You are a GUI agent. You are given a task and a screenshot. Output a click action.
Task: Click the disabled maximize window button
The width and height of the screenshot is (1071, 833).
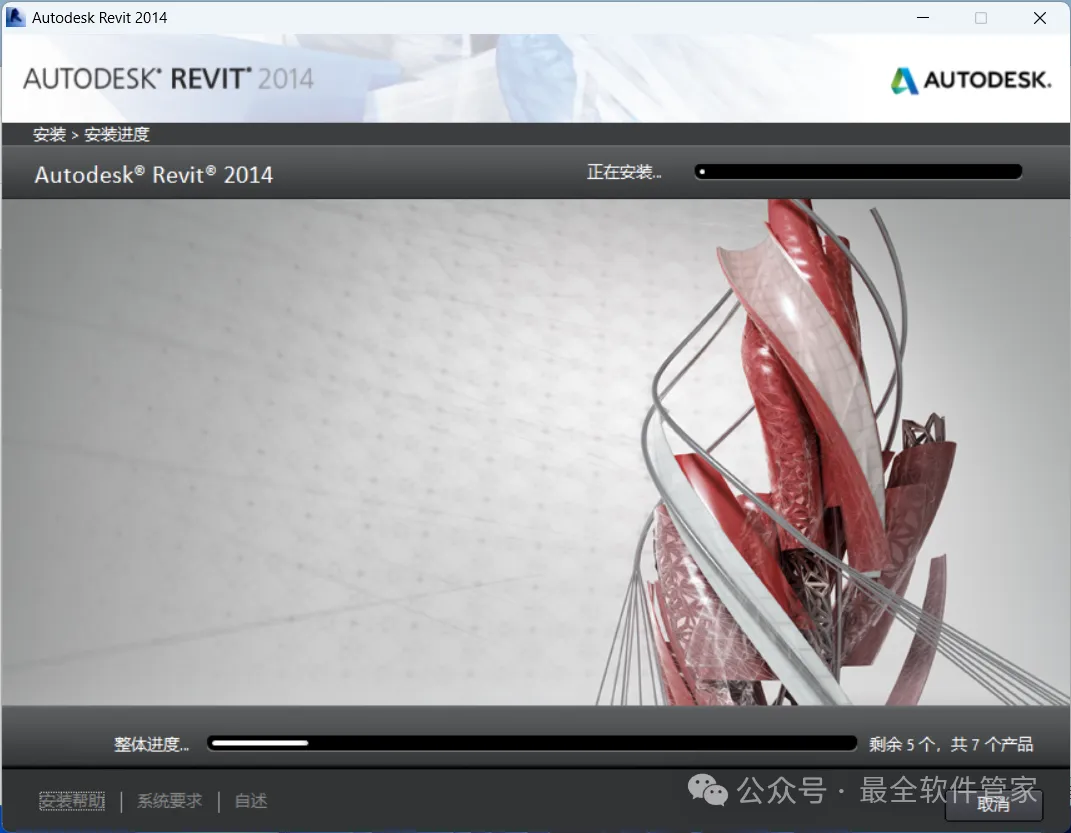coord(981,18)
